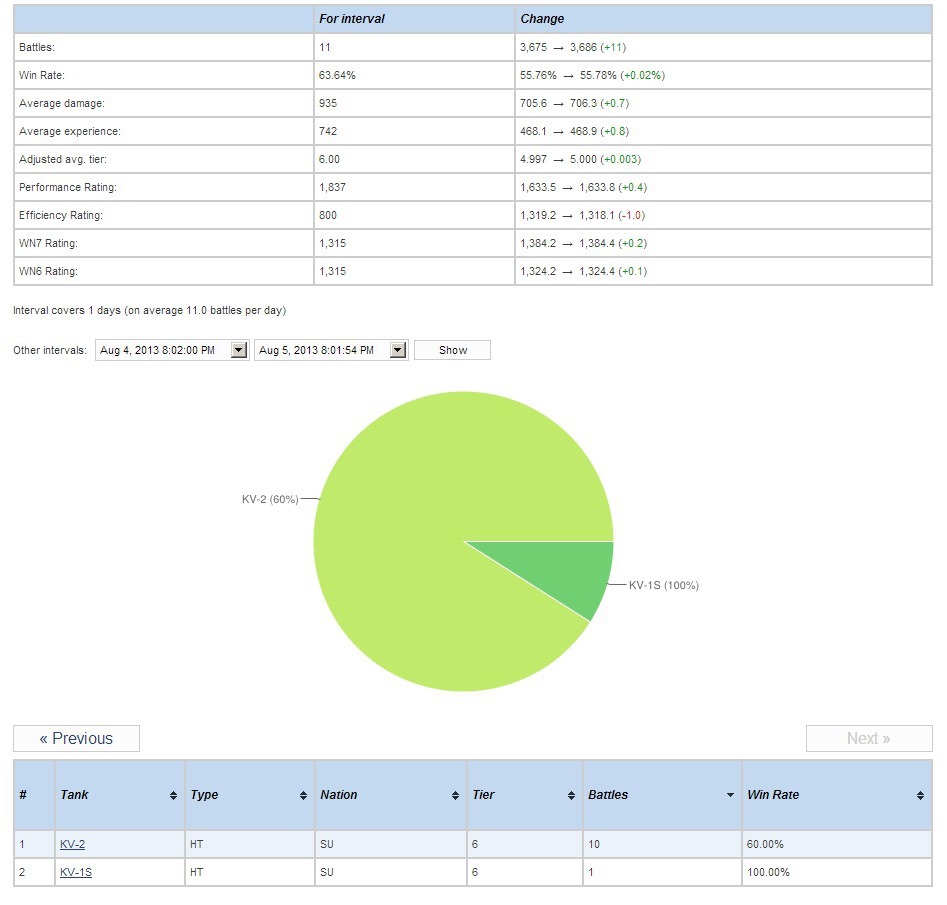947x905 pixels.
Task: Click the KV-2 (60%) chart label
Action: point(270,499)
